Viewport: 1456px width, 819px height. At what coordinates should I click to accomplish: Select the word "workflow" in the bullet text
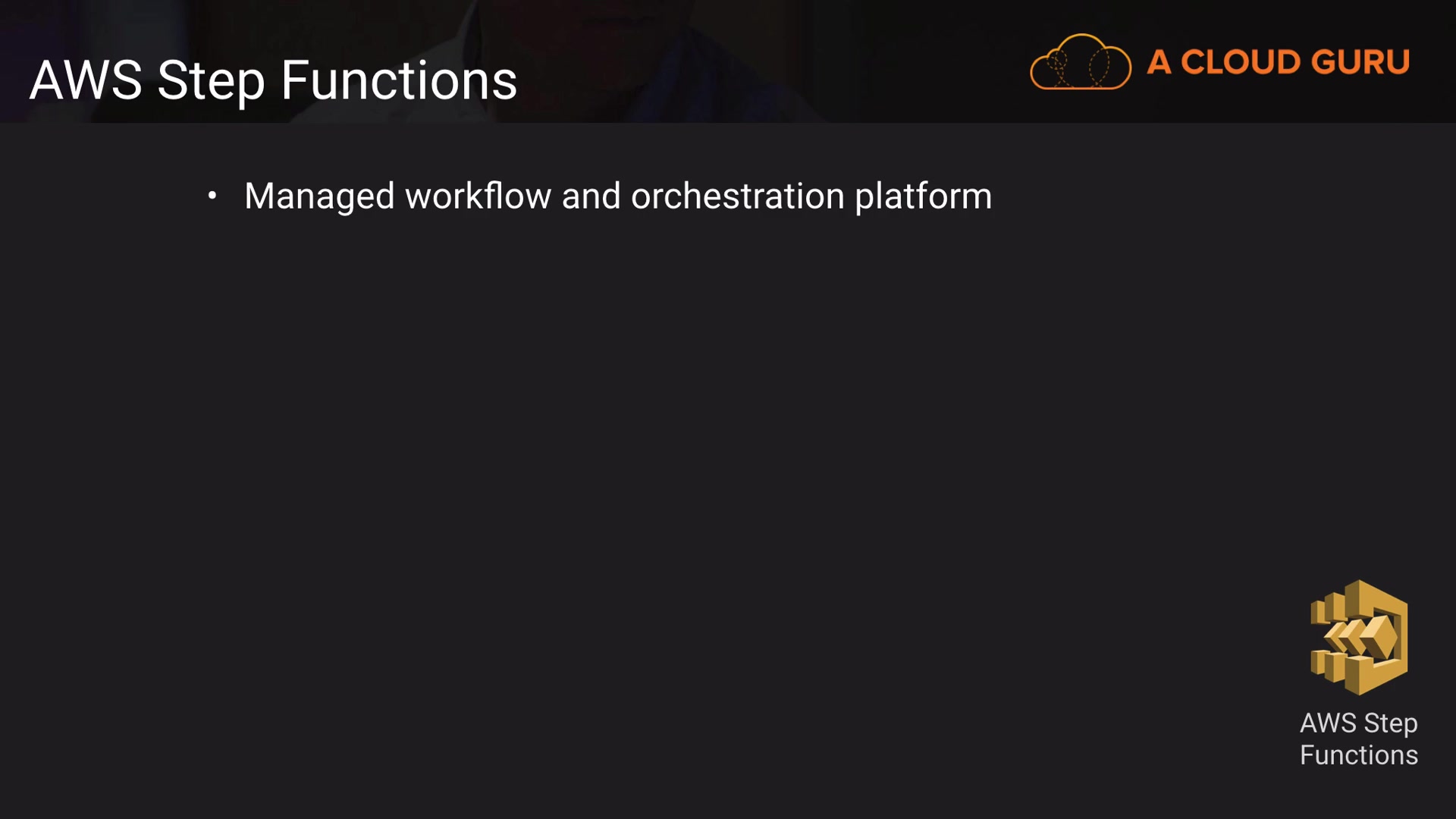tap(478, 196)
